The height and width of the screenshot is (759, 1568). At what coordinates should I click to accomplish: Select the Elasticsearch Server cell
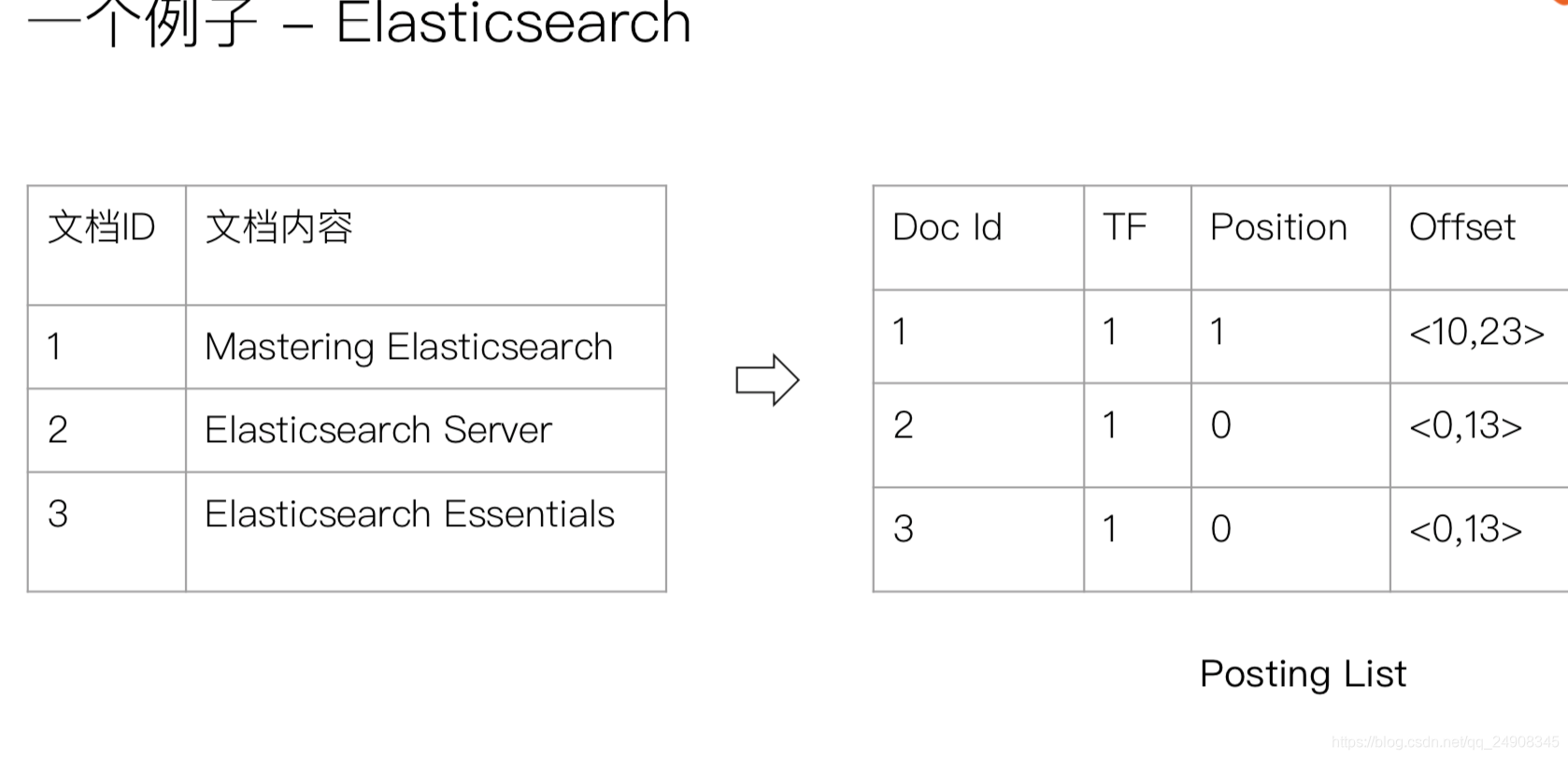pos(426,430)
